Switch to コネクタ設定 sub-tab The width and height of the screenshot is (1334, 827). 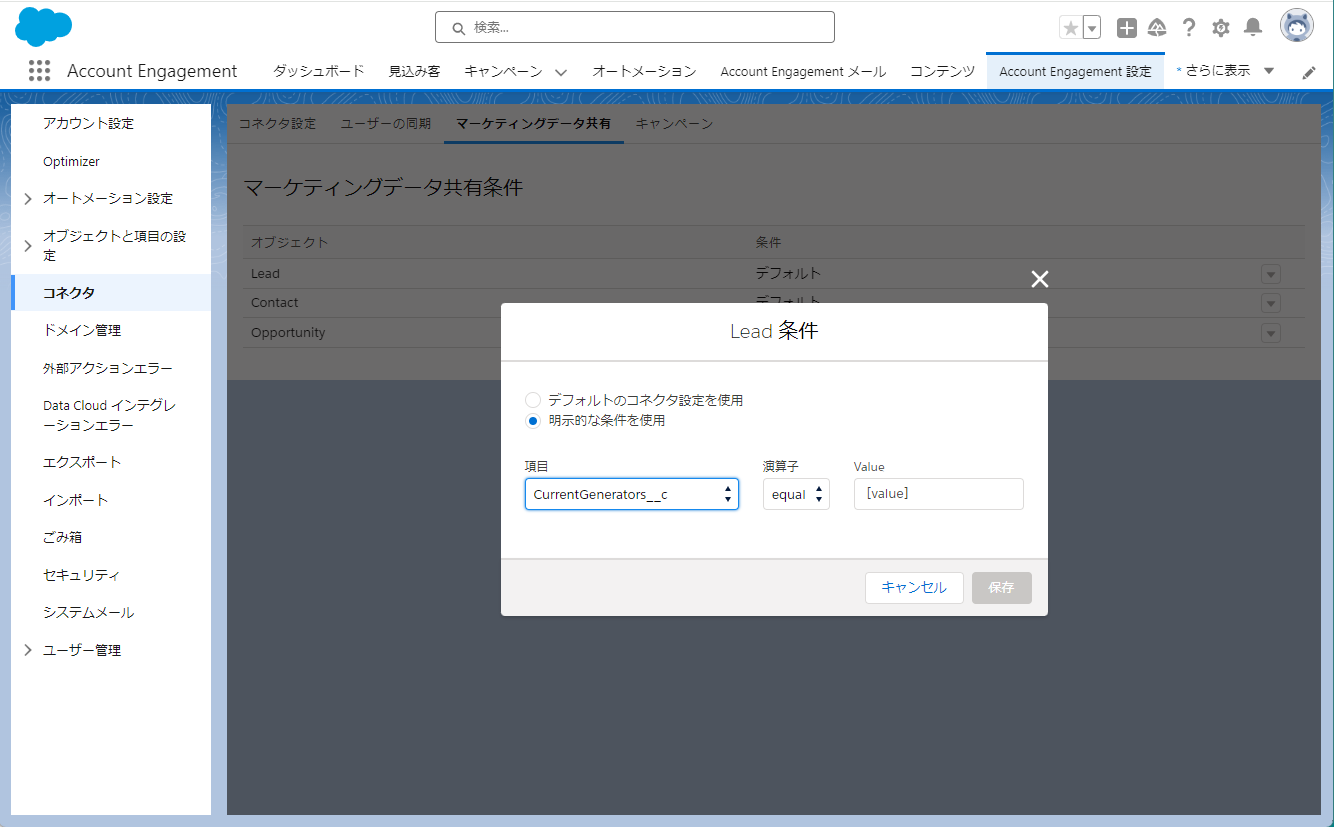(277, 123)
